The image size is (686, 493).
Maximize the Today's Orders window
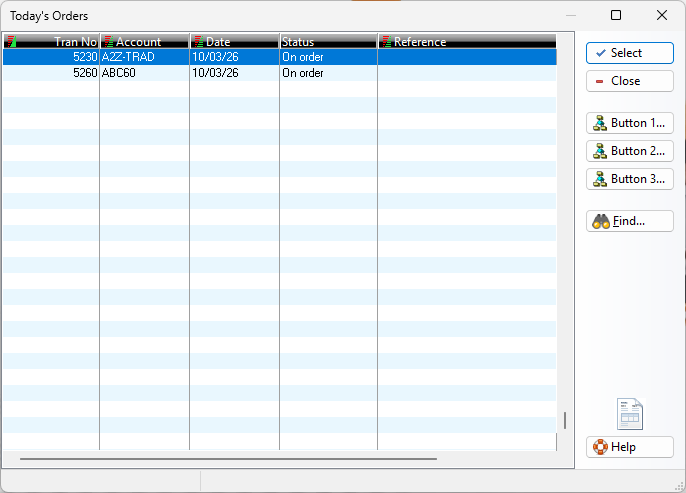(616, 15)
